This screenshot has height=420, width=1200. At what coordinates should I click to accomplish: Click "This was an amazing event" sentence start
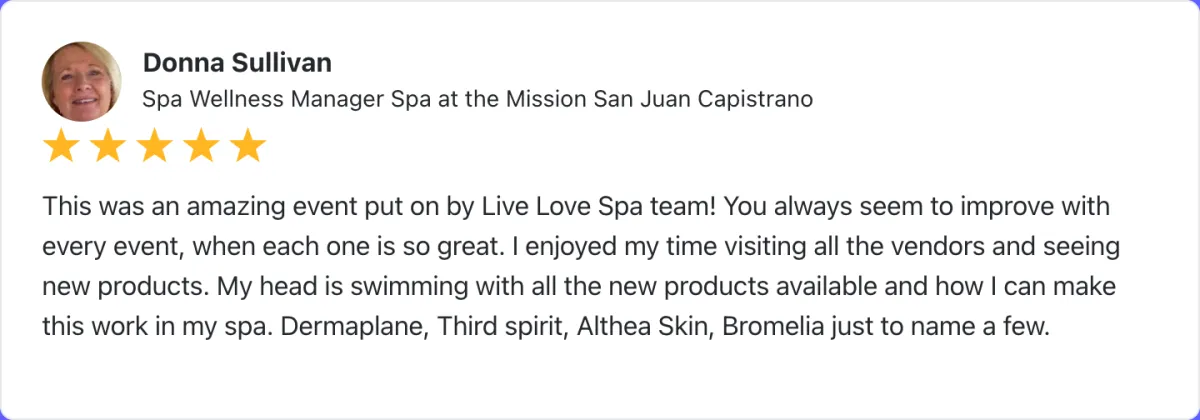[170, 208]
